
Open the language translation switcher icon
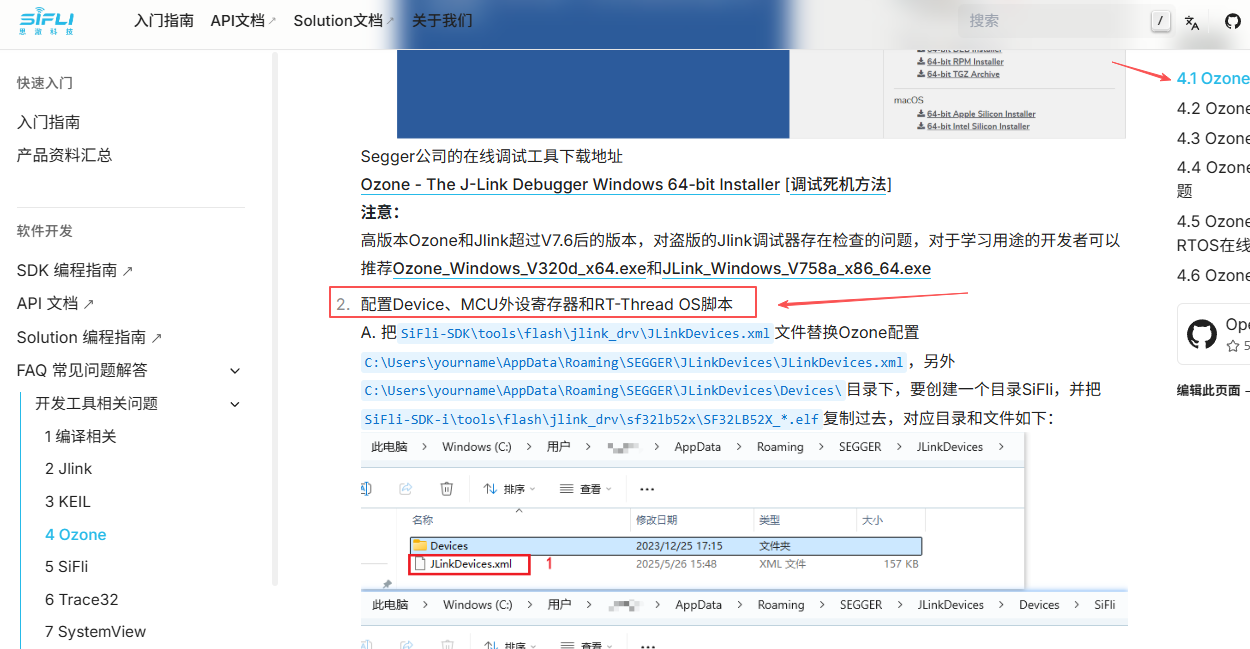(x=1192, y=22)
